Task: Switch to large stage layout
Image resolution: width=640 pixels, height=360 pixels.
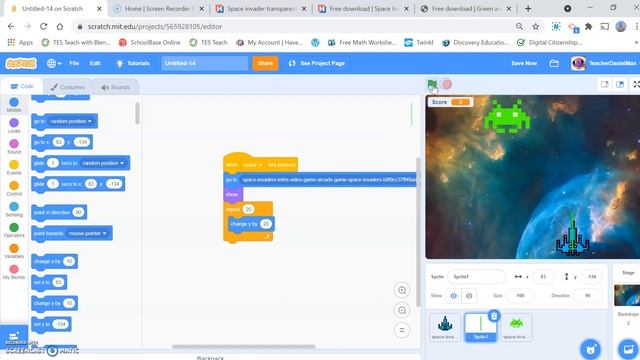Action: coord(620,84)
